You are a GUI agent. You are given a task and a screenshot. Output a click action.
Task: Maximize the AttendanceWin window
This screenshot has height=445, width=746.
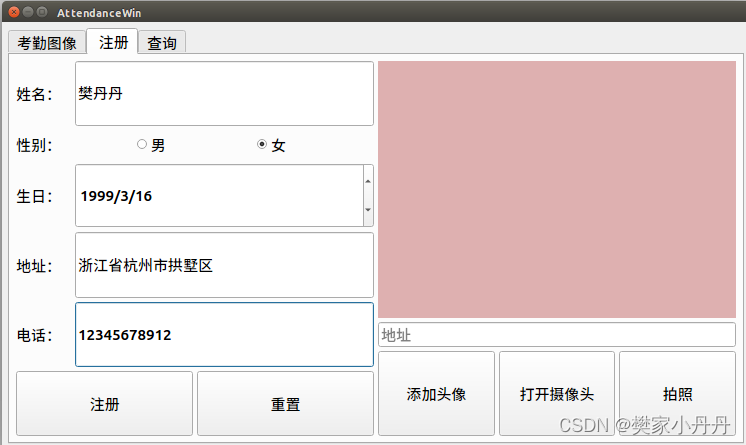[42, 12]
